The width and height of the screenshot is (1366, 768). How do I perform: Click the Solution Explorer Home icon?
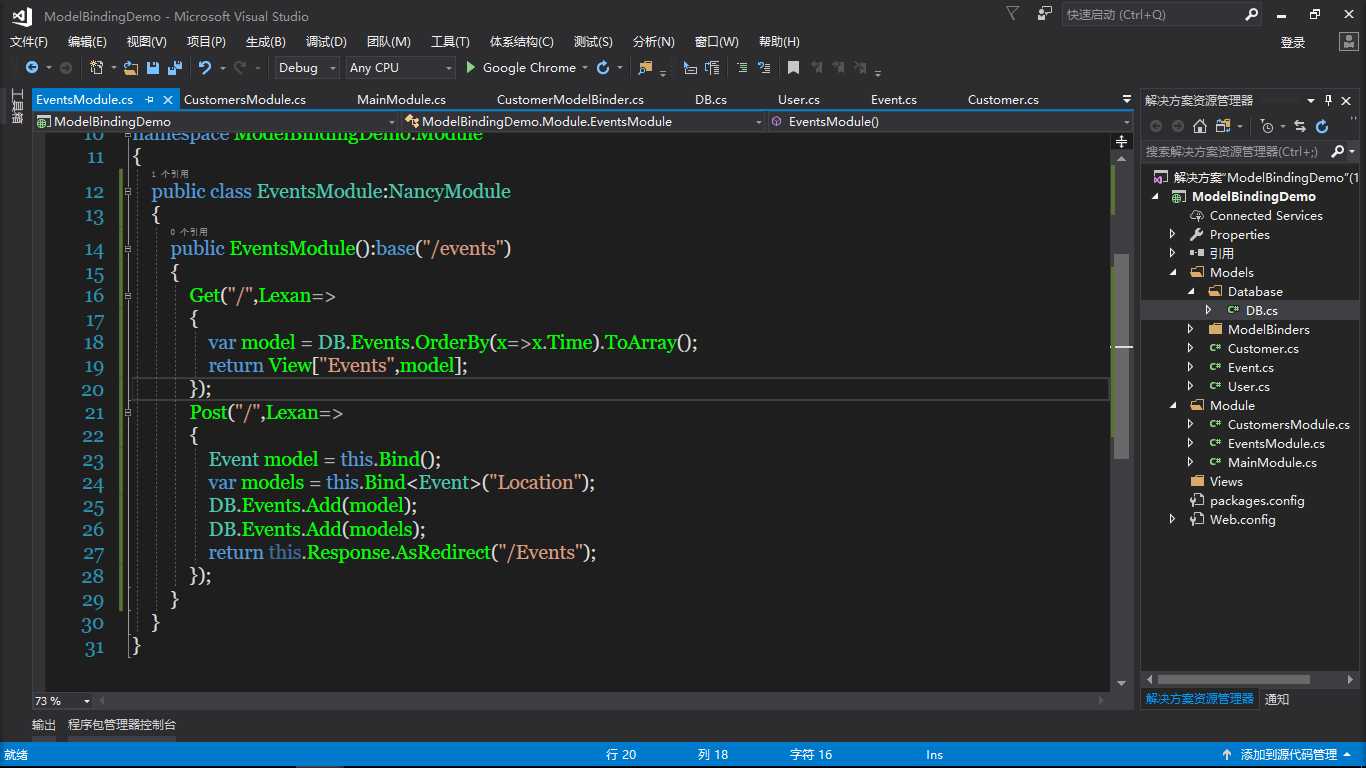click(1200, 126)
